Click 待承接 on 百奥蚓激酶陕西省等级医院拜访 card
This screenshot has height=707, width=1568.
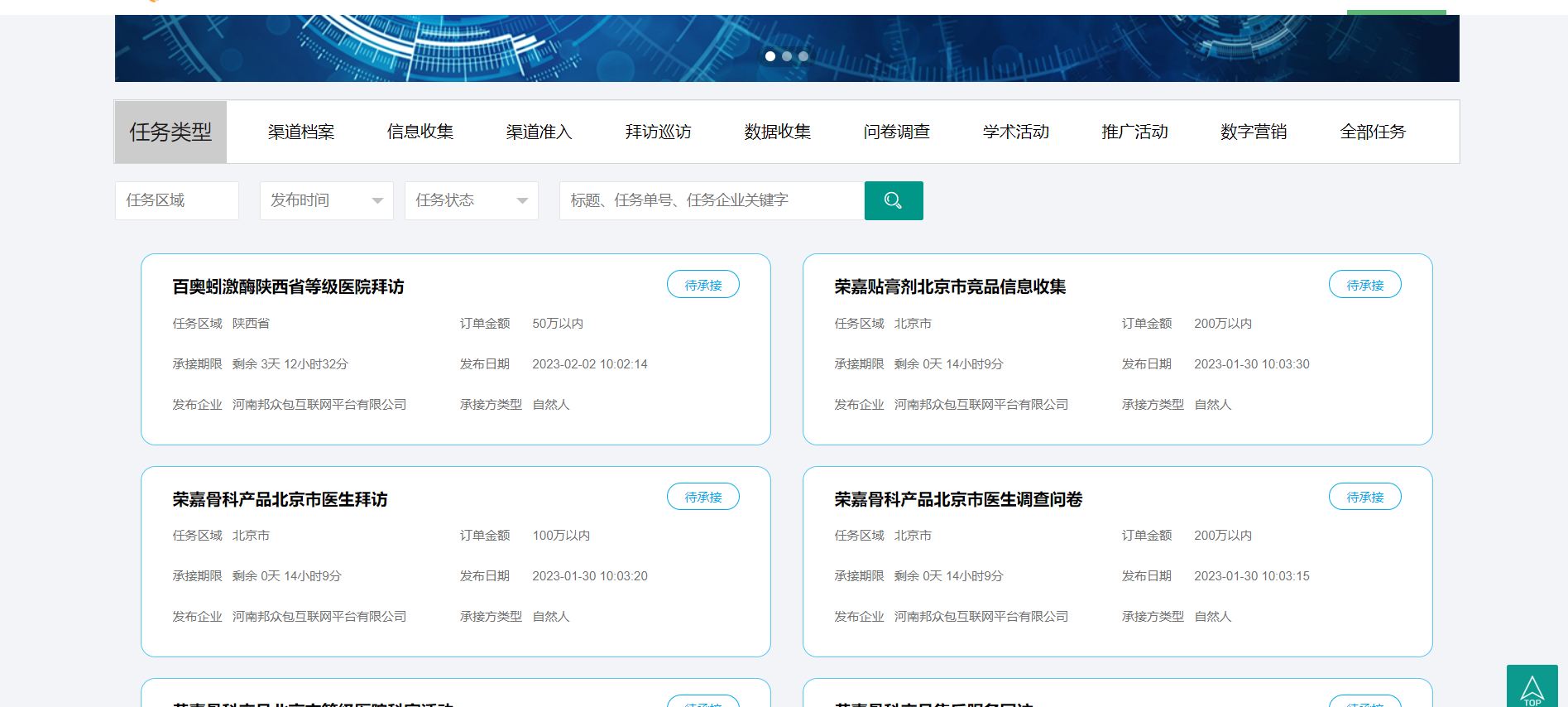[703, 285]
